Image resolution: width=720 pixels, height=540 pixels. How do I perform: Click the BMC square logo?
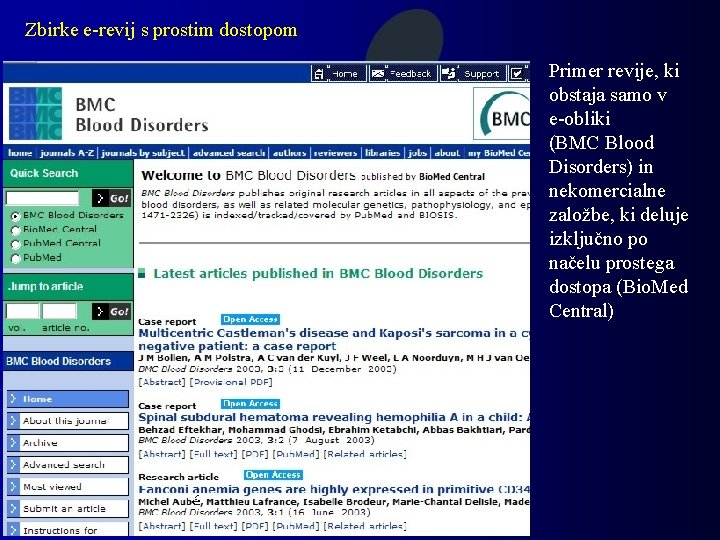pos(35,113)
